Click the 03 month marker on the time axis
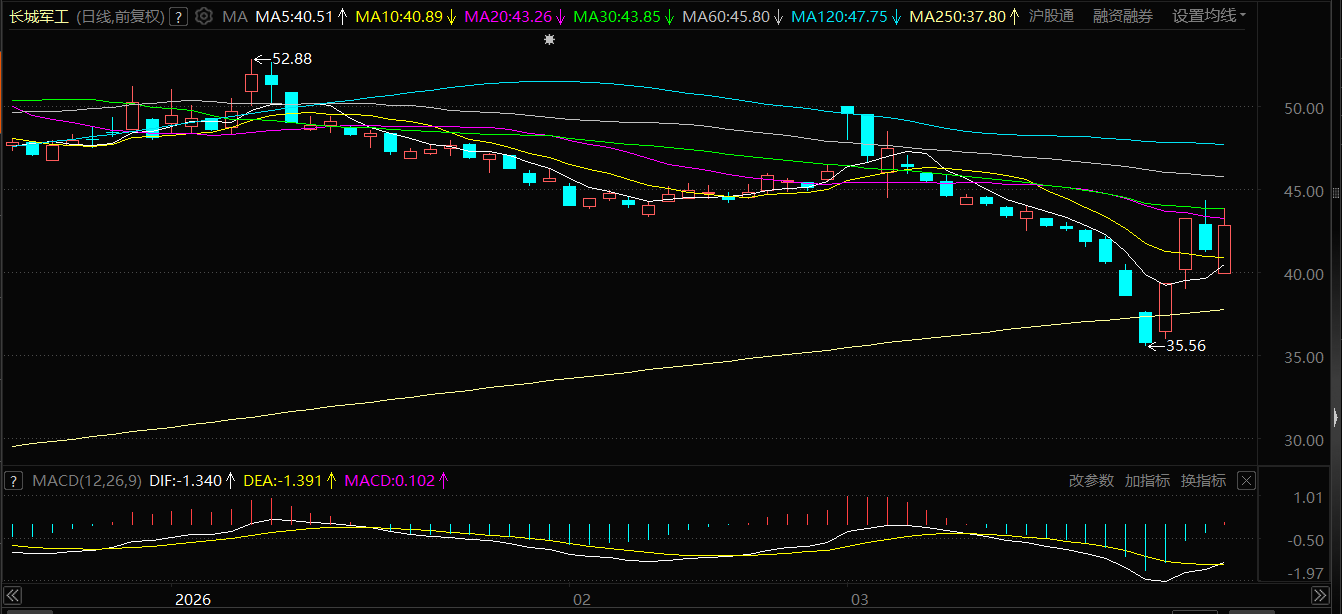 pyautogui.click(x=859, y=600)
